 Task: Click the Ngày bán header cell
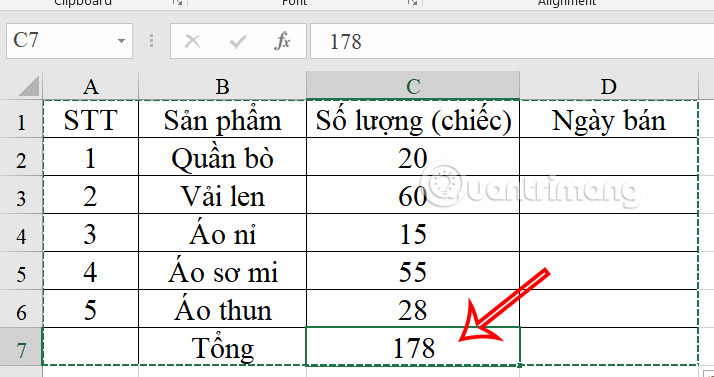[x=609, y=119]
